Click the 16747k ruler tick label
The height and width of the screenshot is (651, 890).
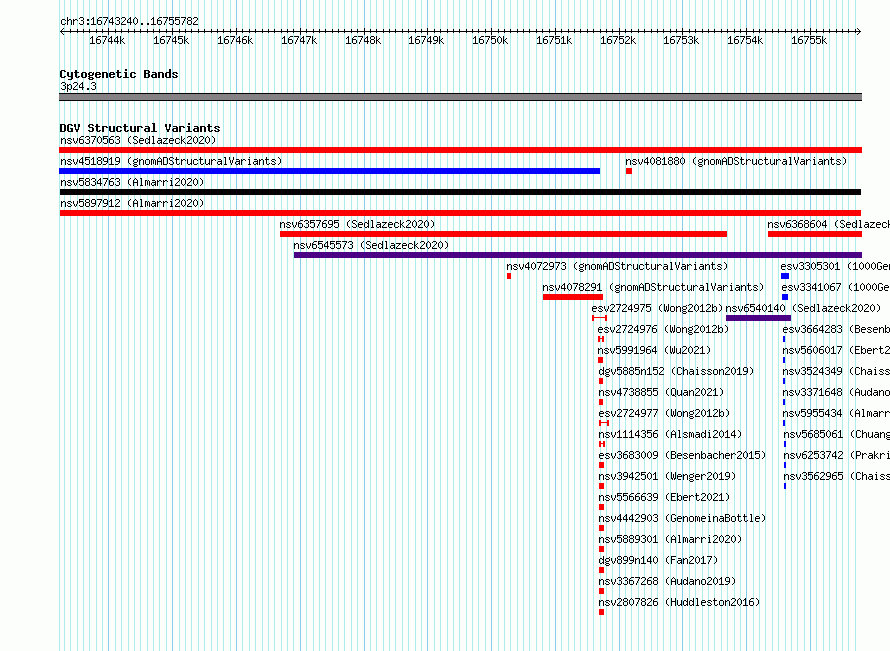click(299, 40)
